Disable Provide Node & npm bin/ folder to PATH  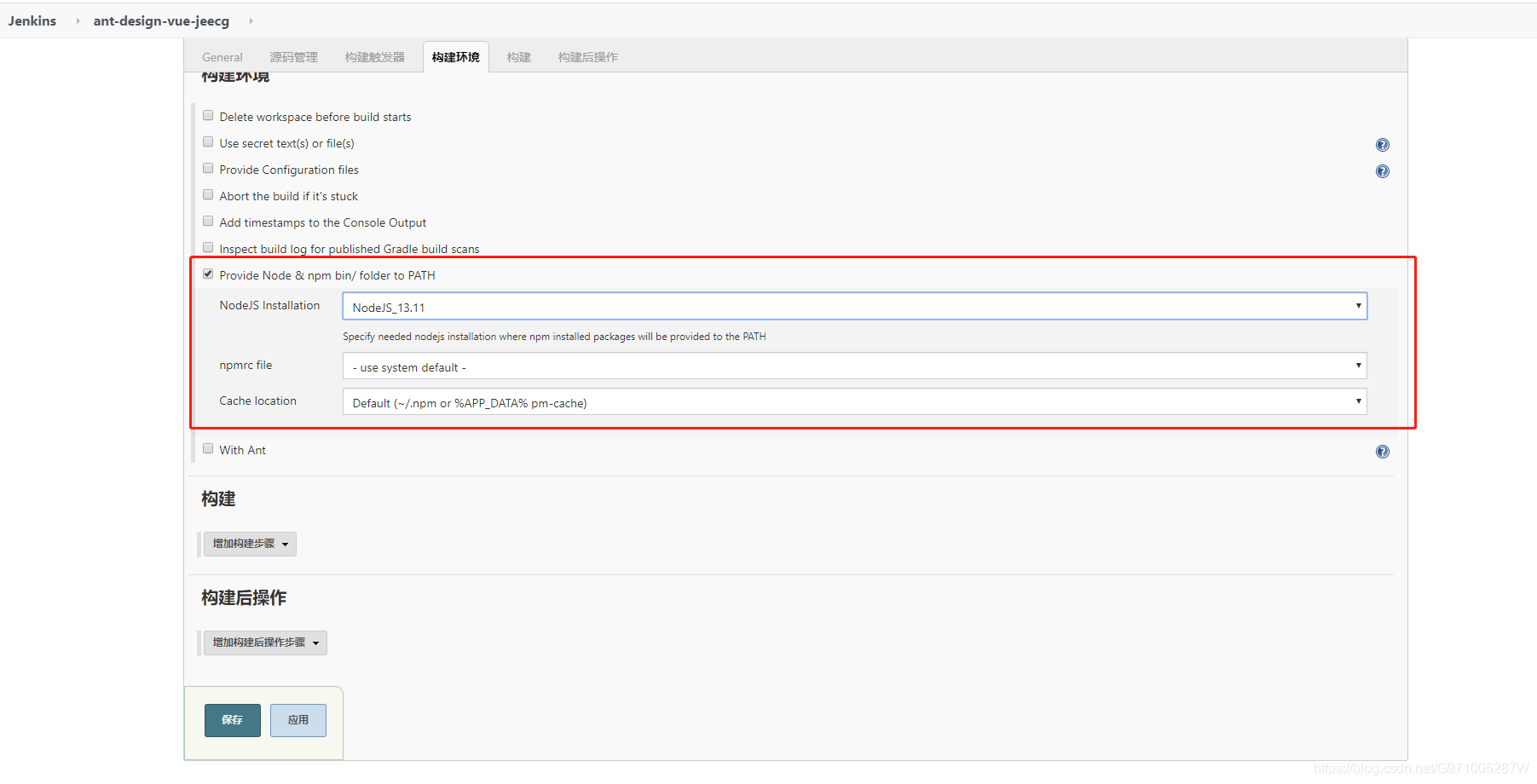(x=208, y=274)
